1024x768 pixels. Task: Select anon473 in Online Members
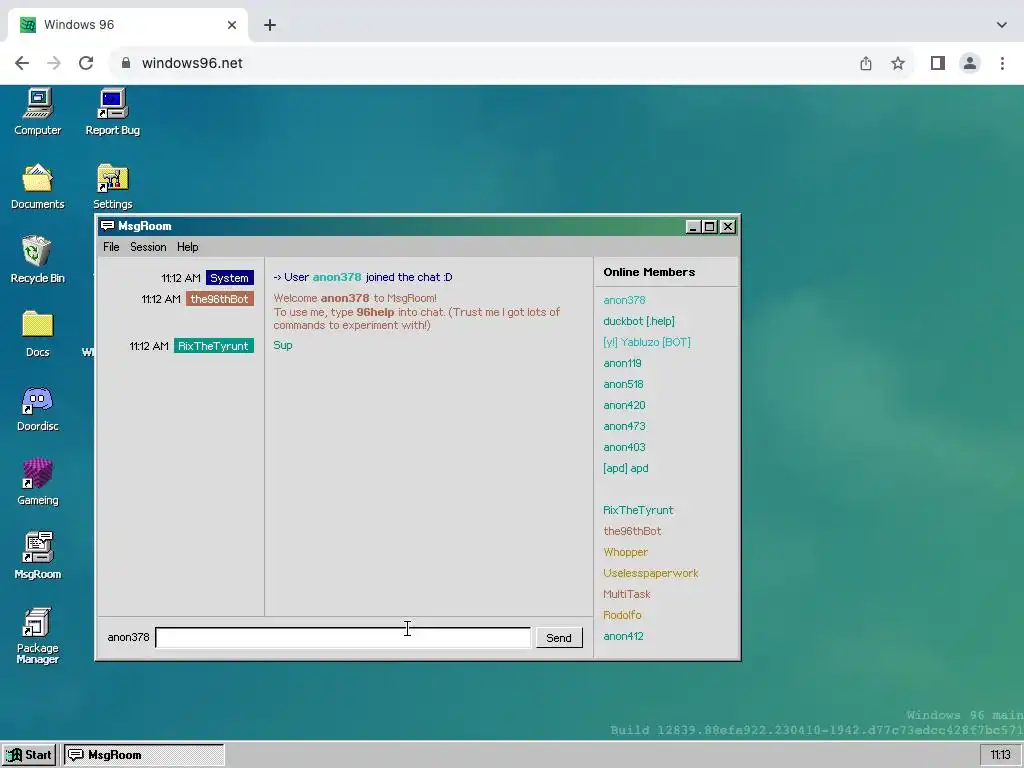(624, 426)
